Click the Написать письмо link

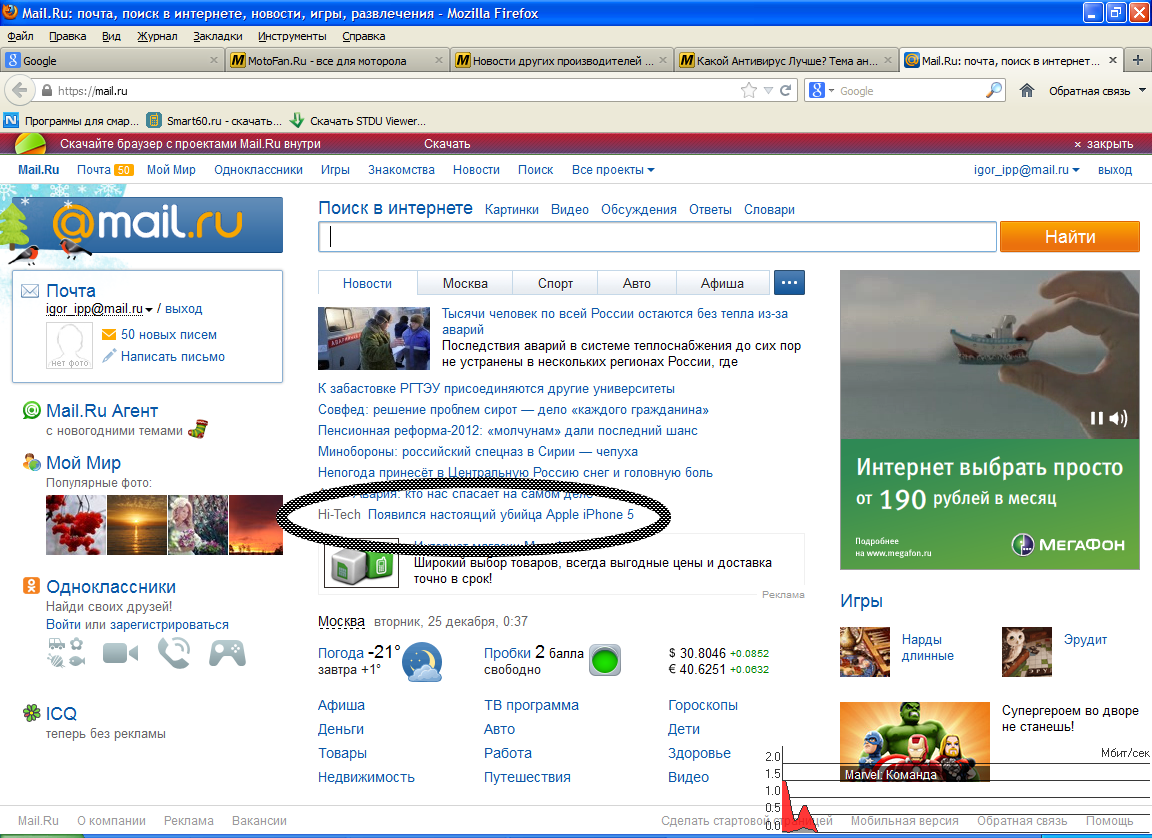(x=173, y=356)
